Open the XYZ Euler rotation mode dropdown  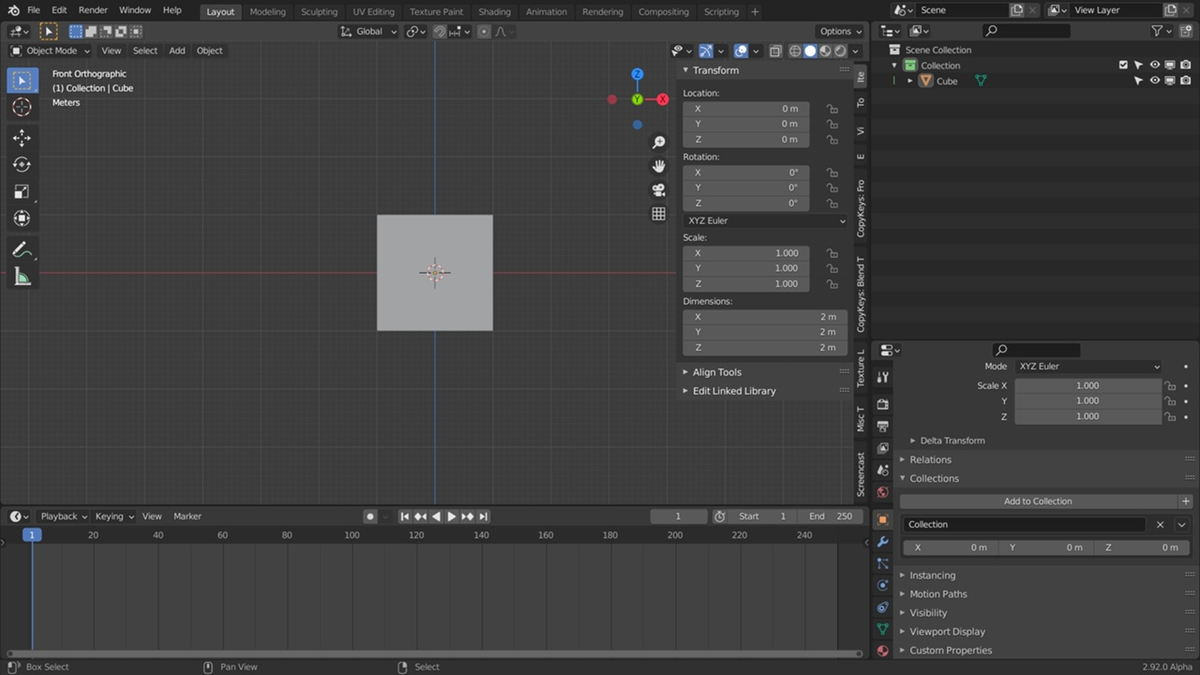tap(764, 220)
